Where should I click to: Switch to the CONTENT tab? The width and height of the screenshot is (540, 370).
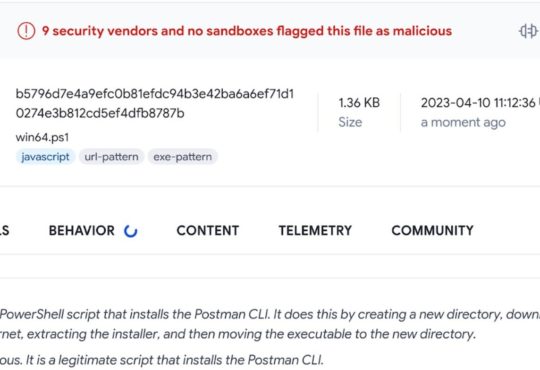pyautogui.click(x=208, y=230)
